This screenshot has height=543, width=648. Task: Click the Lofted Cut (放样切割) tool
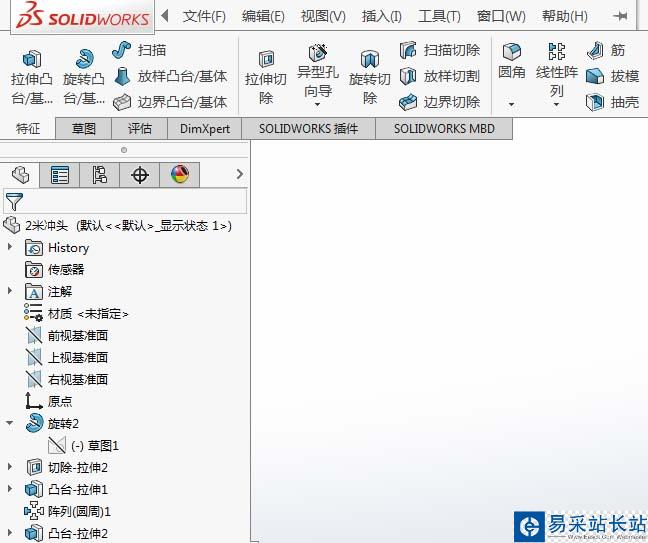click(x=440, y=76)
